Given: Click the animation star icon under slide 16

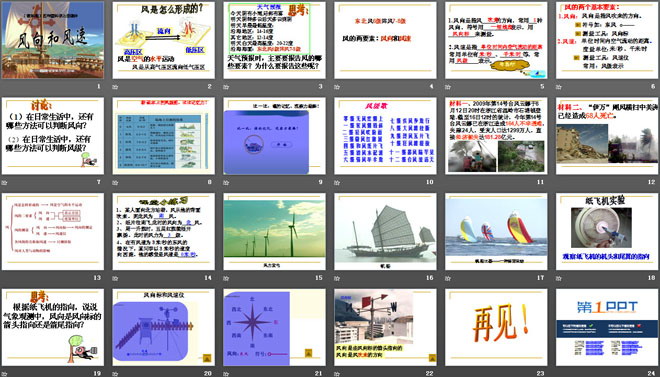Looking at the screenshot, I should coord(337,278).
